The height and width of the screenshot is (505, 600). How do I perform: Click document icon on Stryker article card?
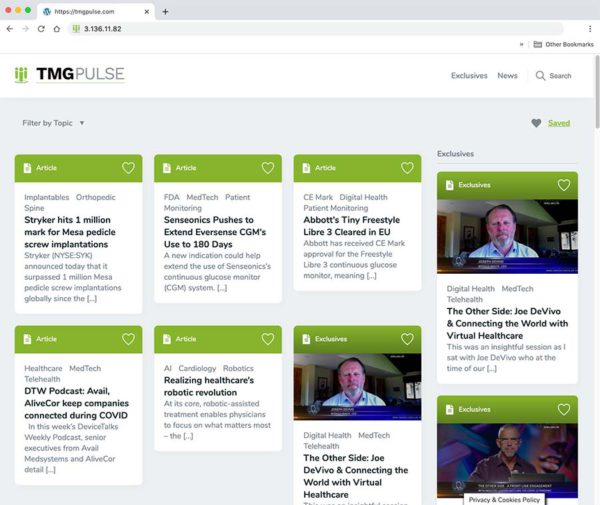click(27, 168)
